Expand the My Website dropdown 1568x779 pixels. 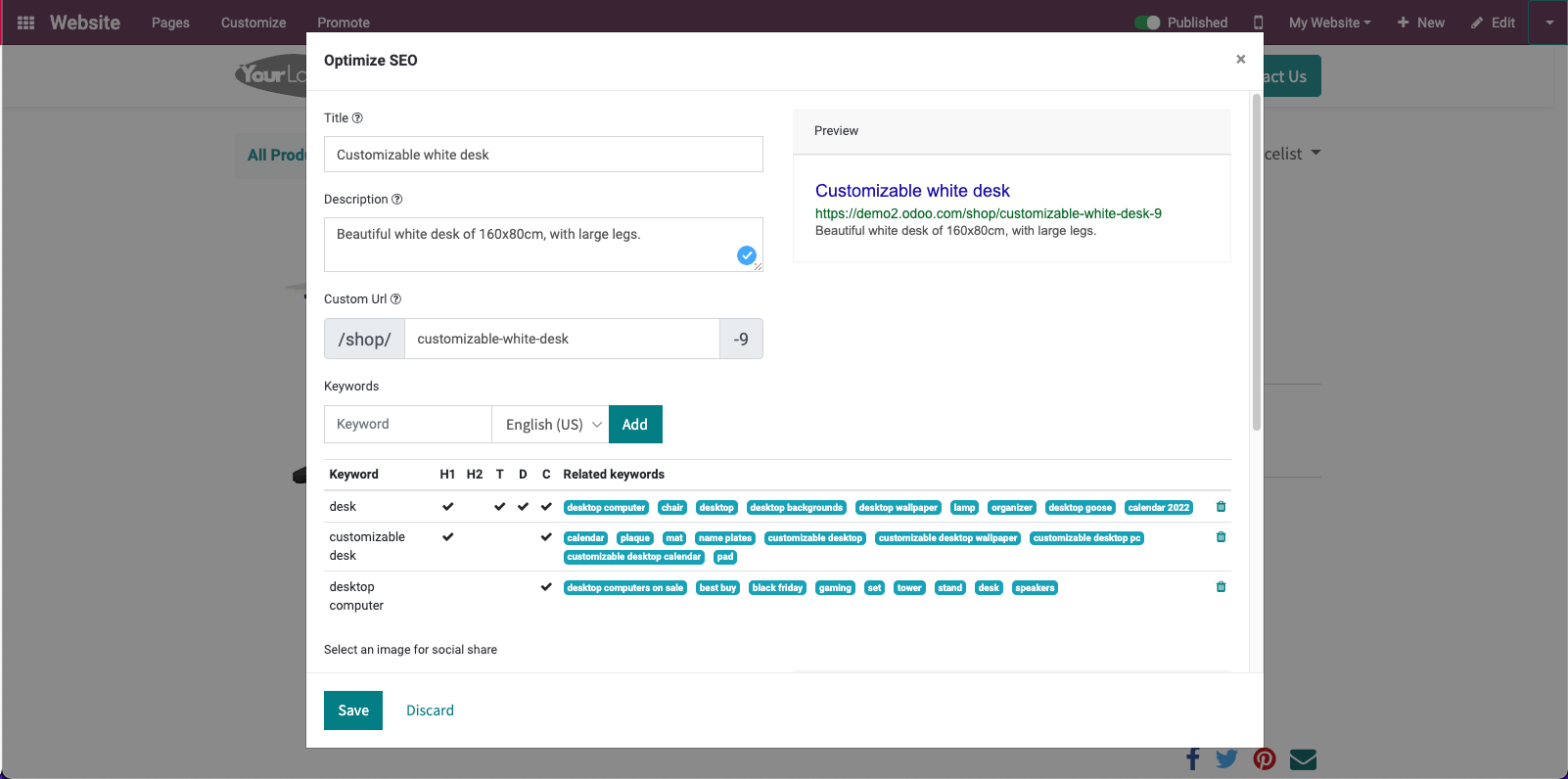[x=1329, y=23]
